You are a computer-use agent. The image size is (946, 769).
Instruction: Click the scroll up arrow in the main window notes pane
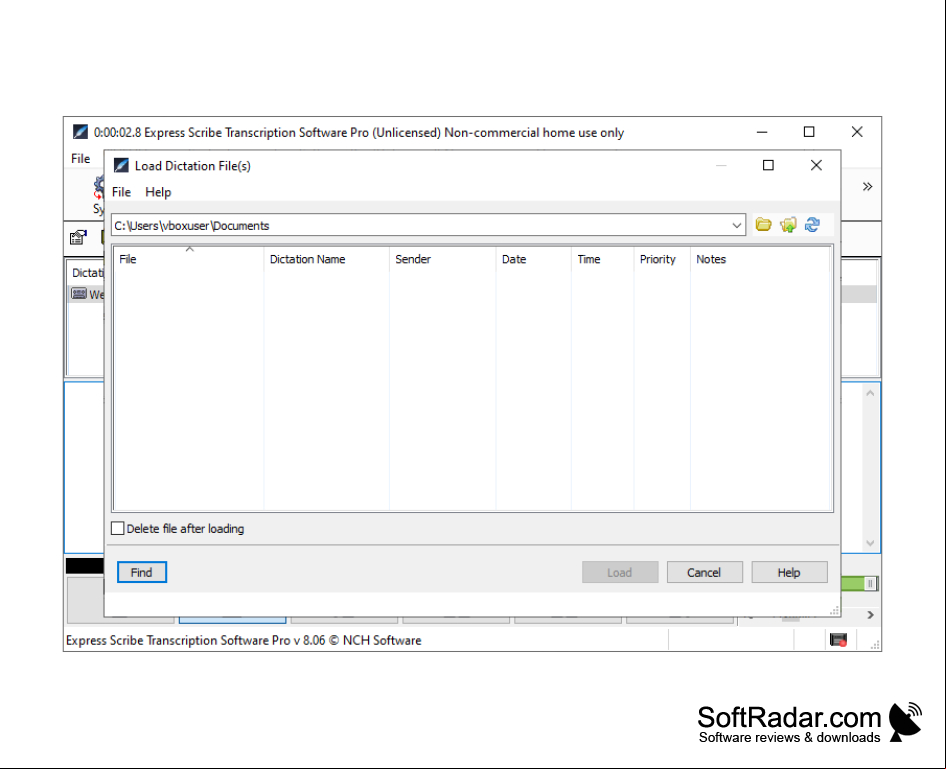[x=870, y=393]
